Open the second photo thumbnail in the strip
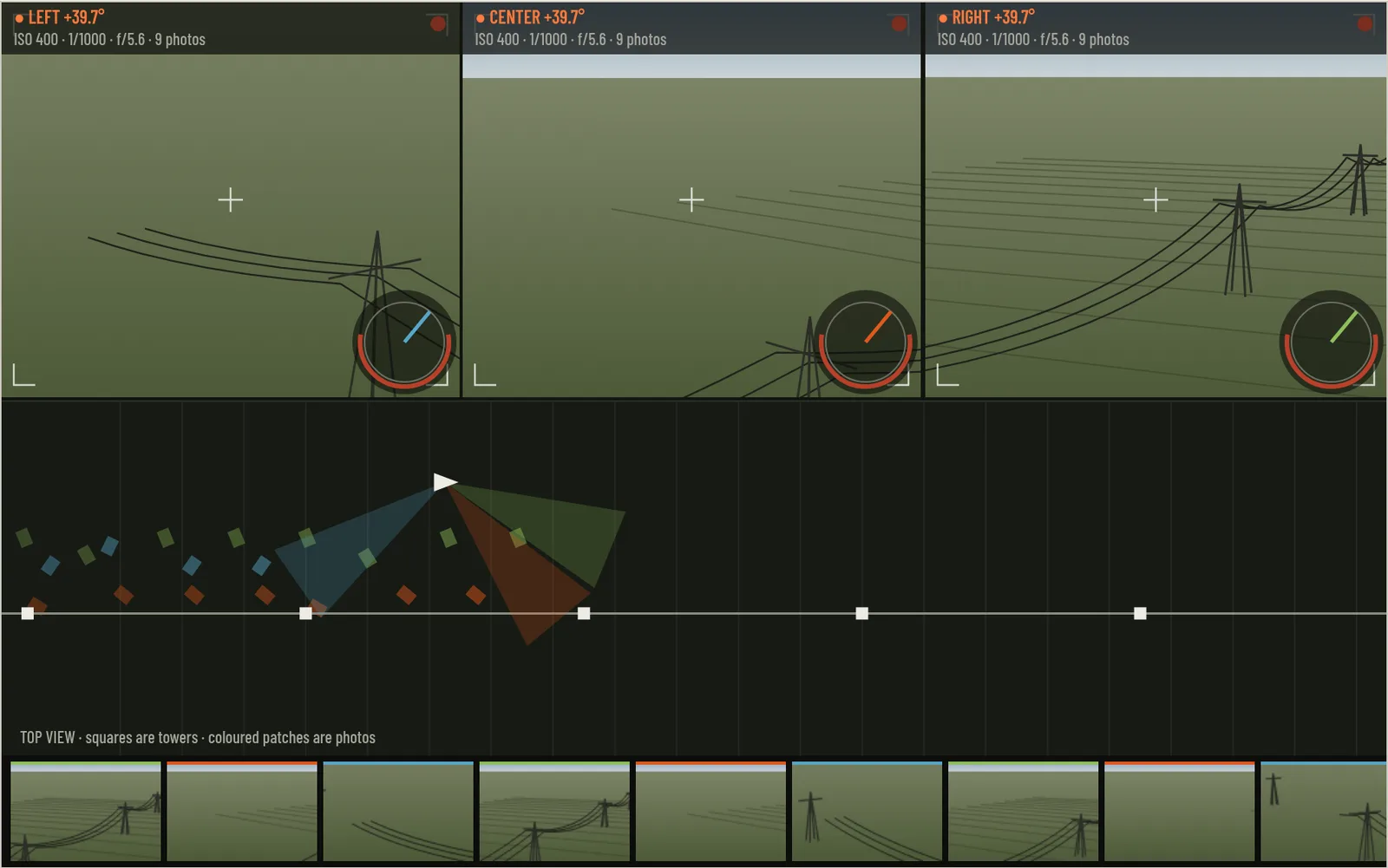1388x868 pixels. point(242,812)
